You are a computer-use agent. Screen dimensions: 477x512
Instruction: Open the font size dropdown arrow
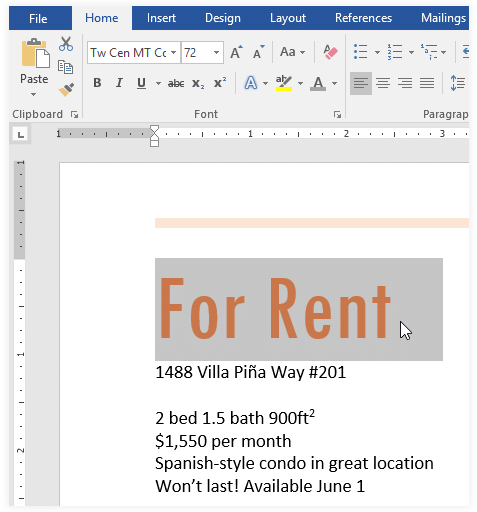coord(216,53)
